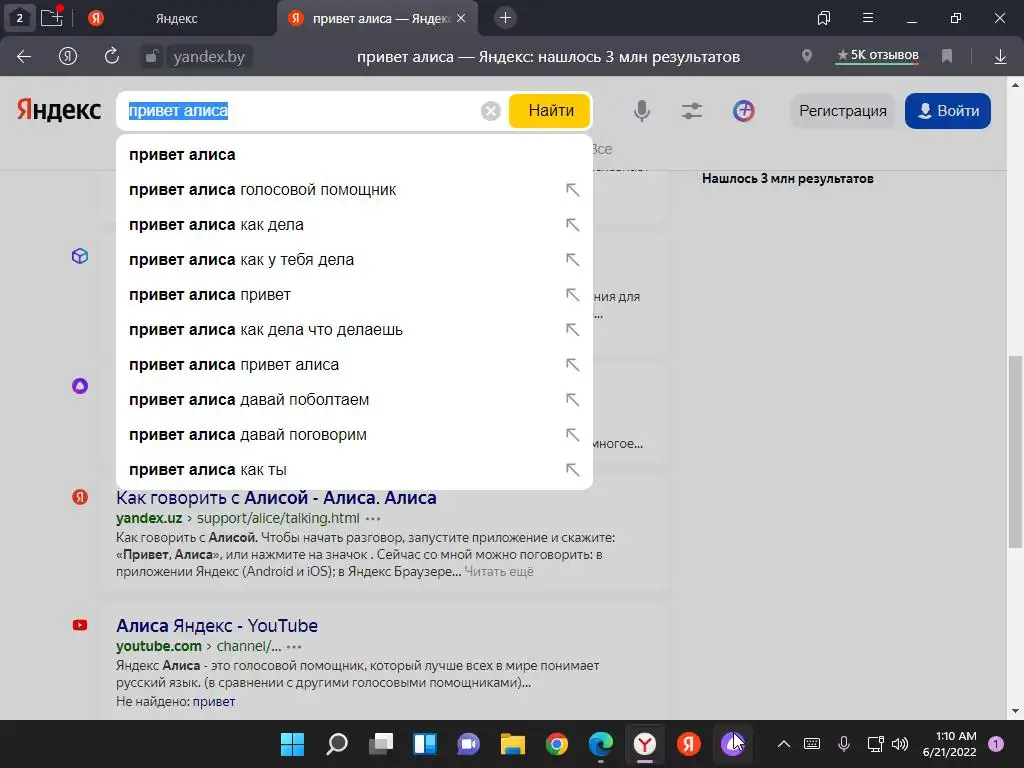Open the bookmarks collections icon in title bar
The image size is (1024, 768).
click(x=824, y=18)
